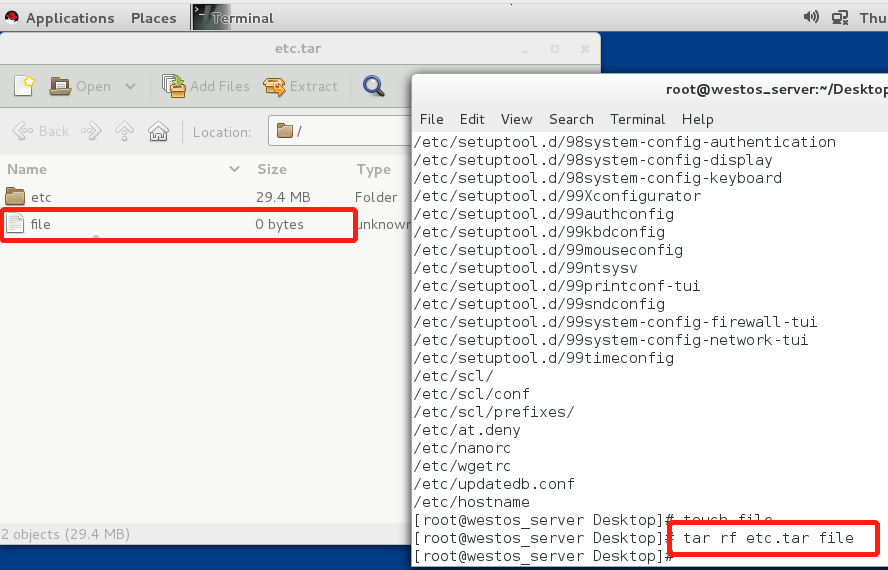Open the Places menu in top panel

(x=153, y=18)
